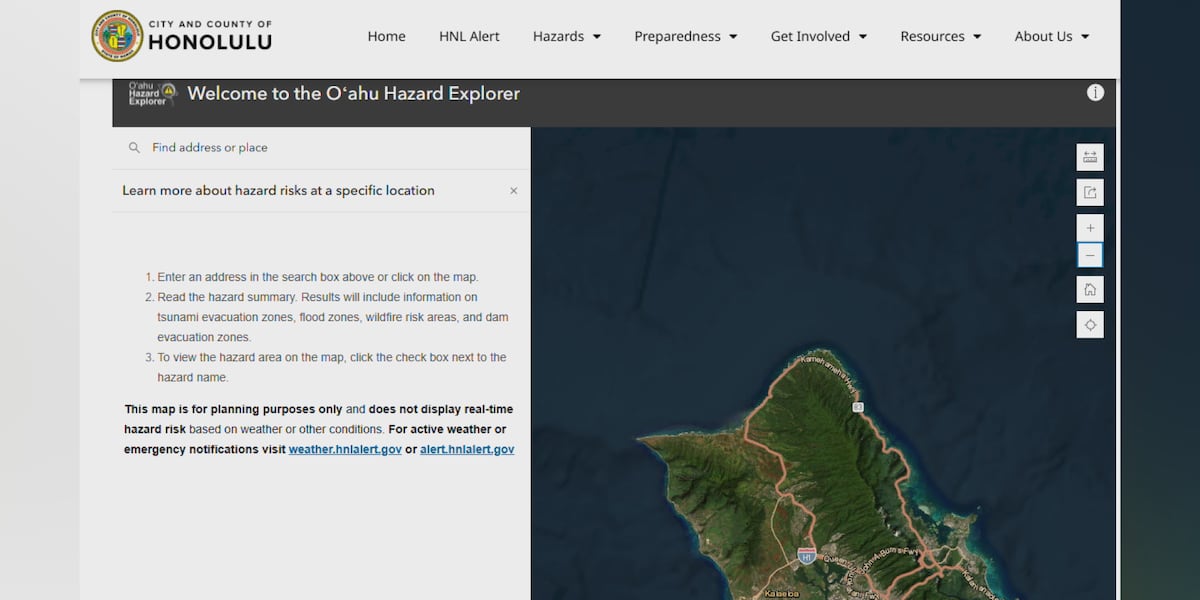Reset map to default home view
The width and height of the screenshot is (1200, 600).
(x=1090, y=290)
